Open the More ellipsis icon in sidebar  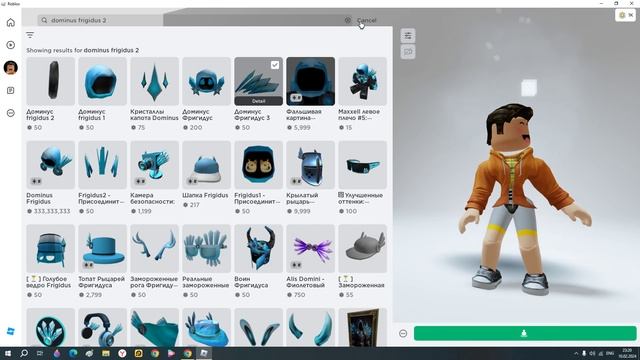click(11, 113)
